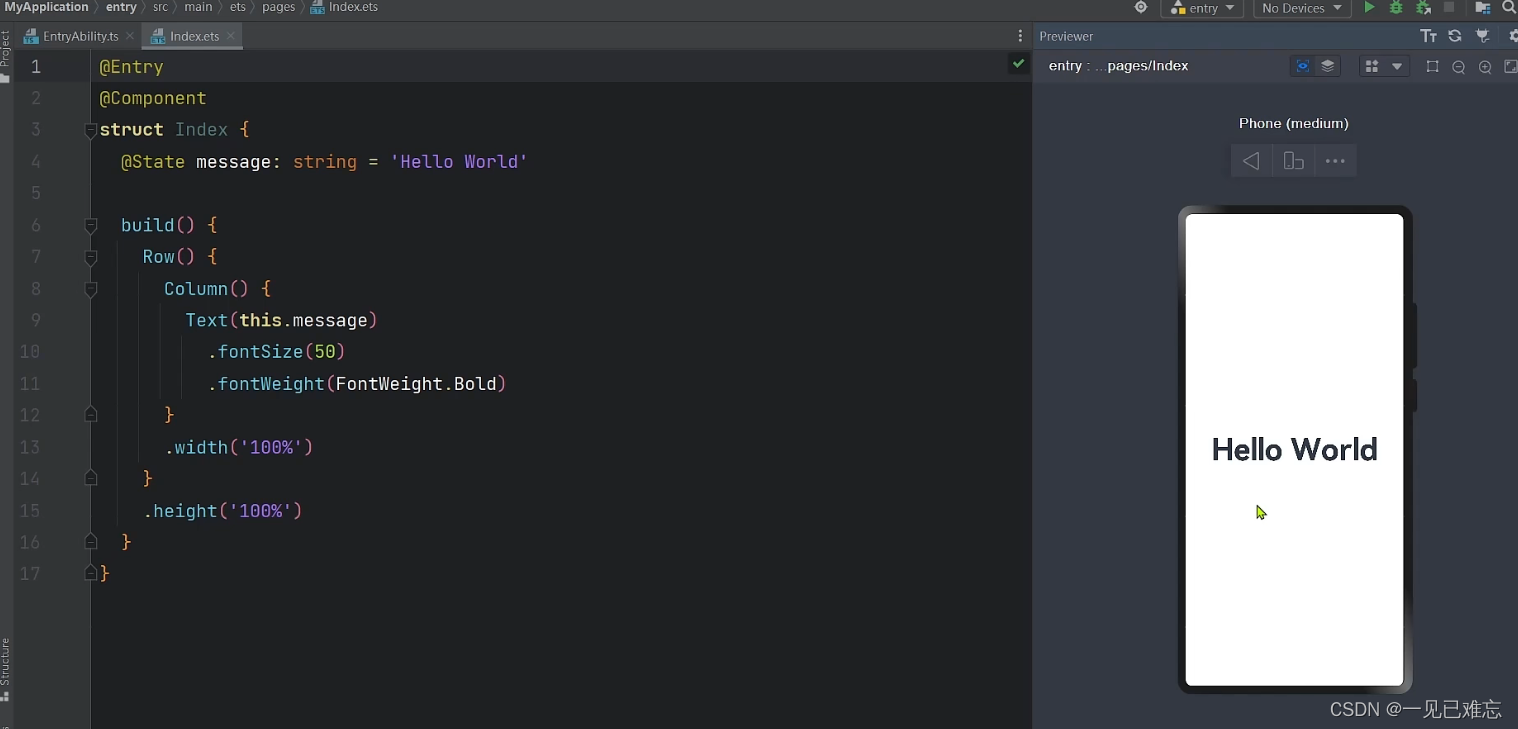Viewport: 1518px width, 729px height.
Task: Click fold end marker on line 14
Action: tap(91, 478)
